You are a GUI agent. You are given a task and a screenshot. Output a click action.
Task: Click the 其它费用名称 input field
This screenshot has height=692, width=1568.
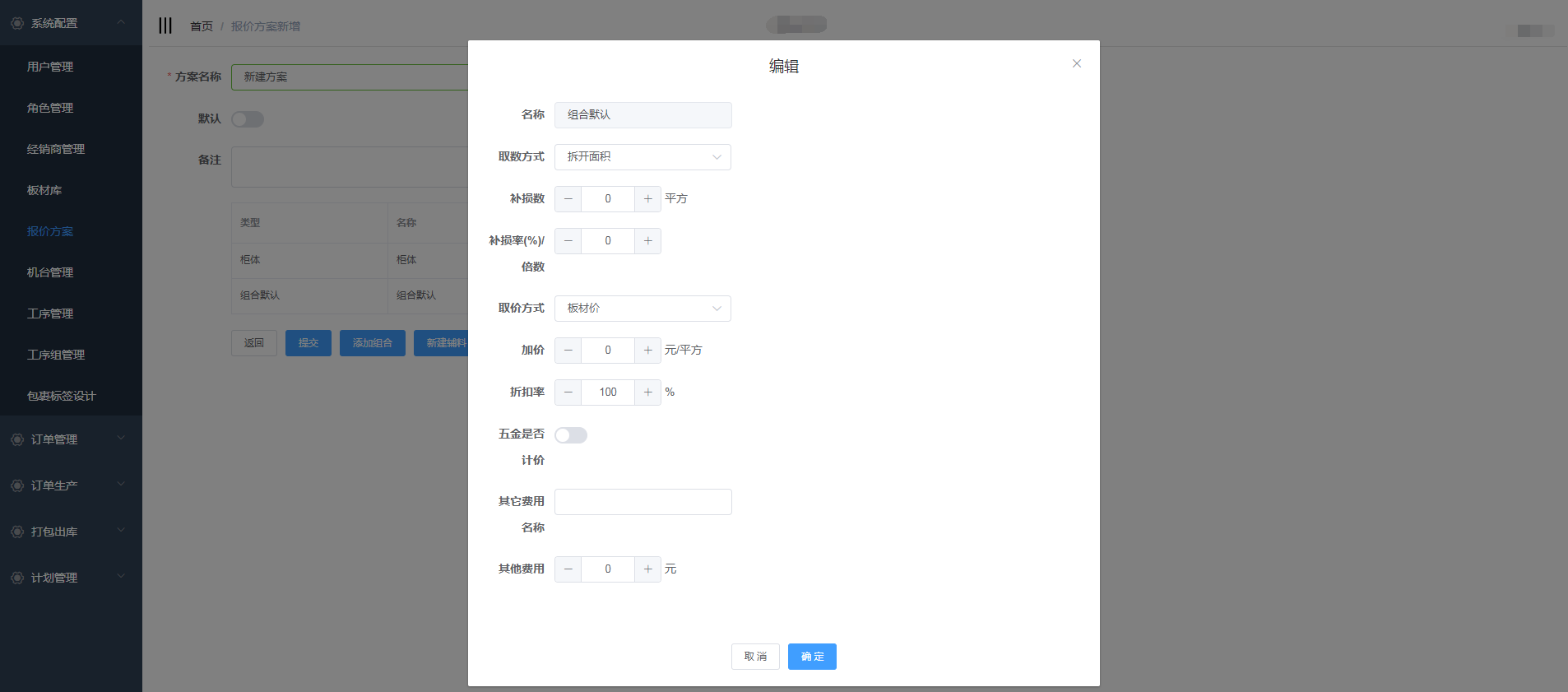(643, 502)
